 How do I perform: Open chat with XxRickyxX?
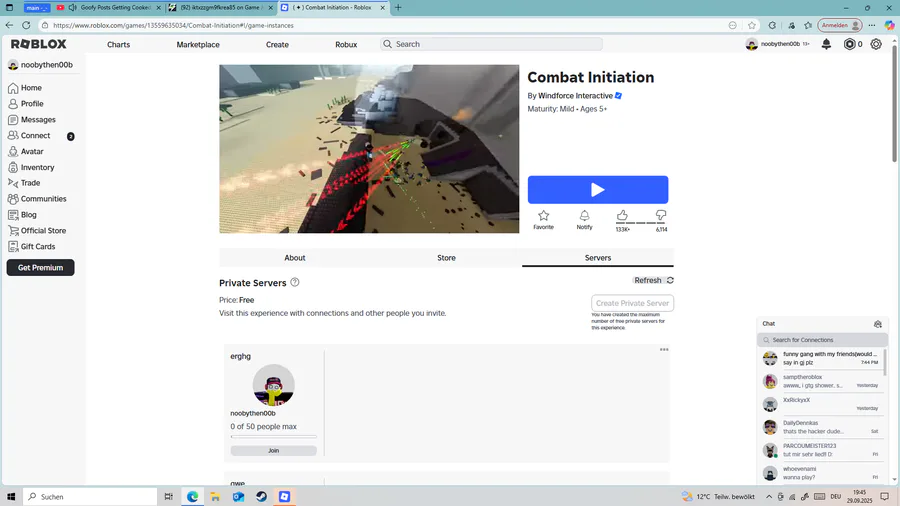(x=822, y=404)
